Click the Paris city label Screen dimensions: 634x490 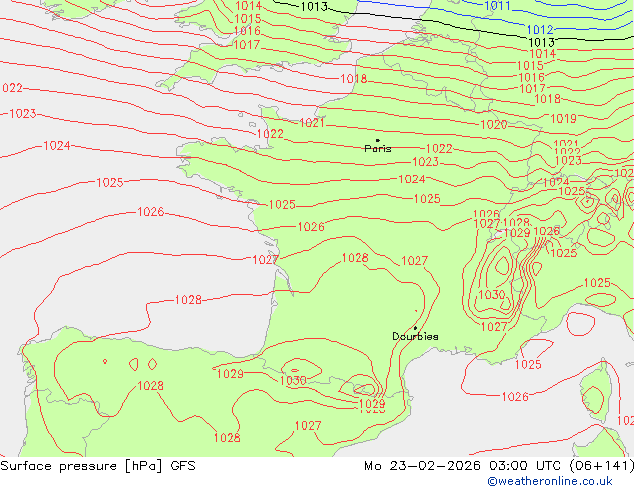(x=378, y=149)
